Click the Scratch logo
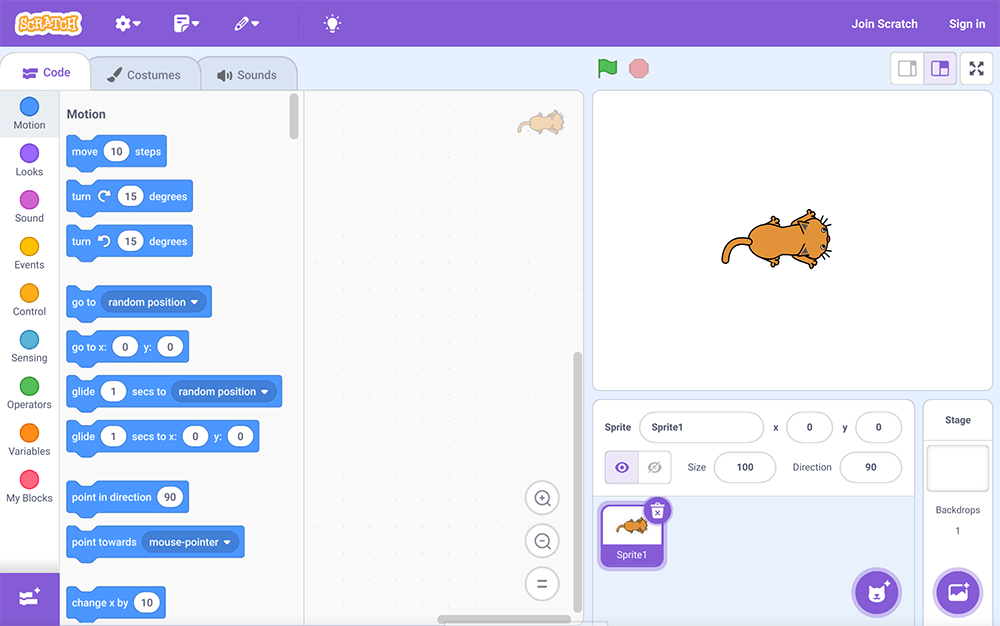1000x626 pixels. 48,24
